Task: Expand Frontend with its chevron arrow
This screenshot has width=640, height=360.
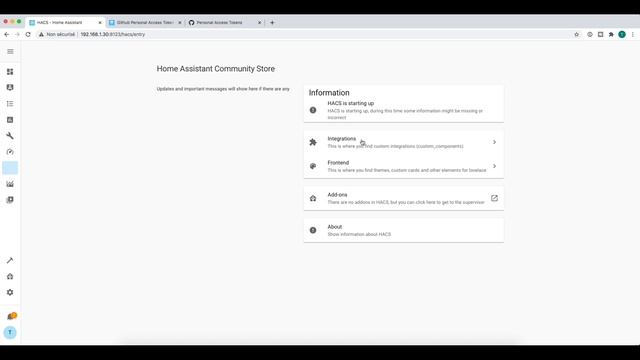Action: [x=494, y=166]
